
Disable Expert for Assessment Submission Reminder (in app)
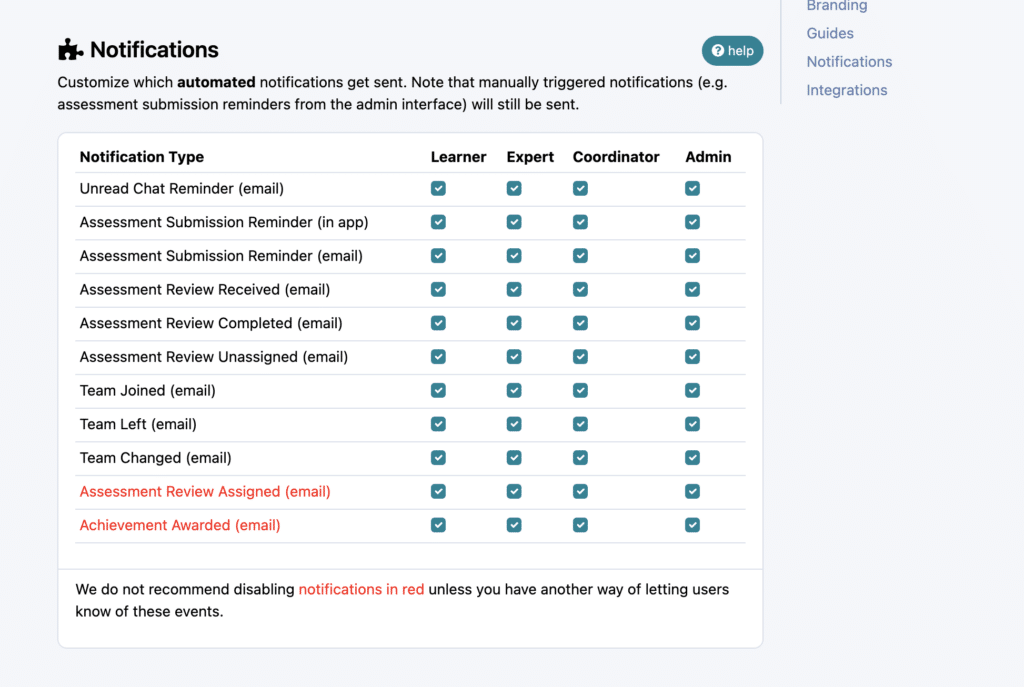coord(514,222)
